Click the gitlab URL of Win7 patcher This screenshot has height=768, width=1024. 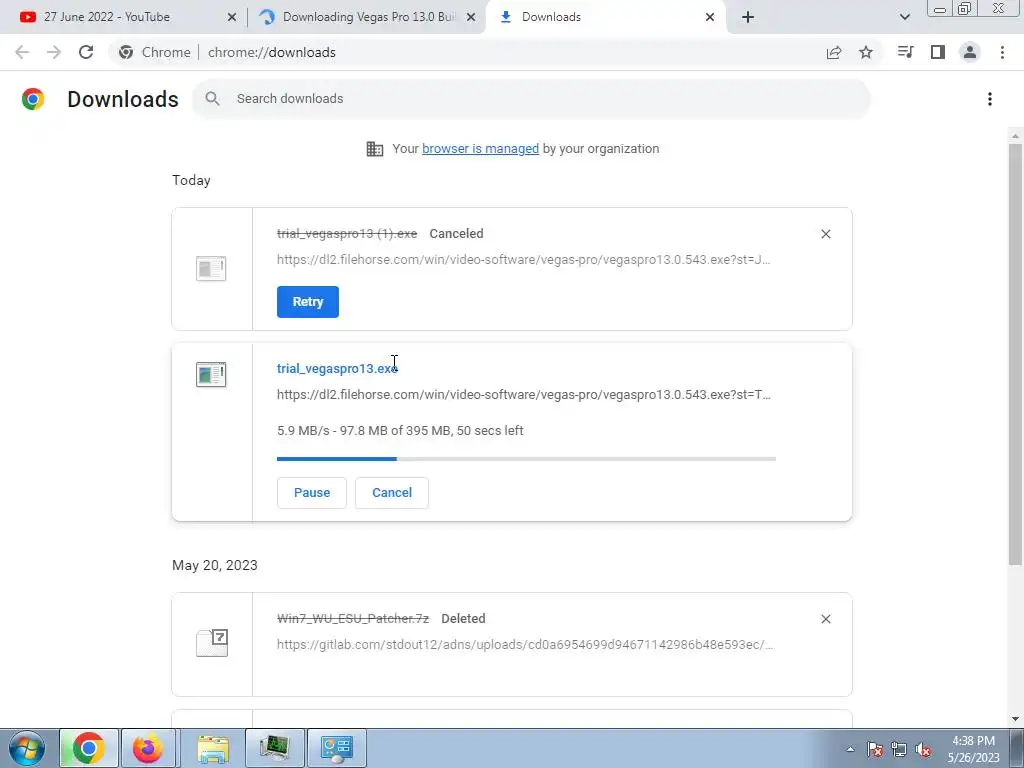[x=525, y=645]
